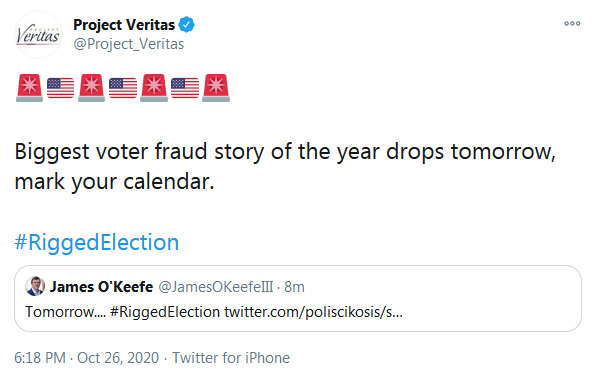
Task: Click the first red siren emoji
Action: coord(29,88)
